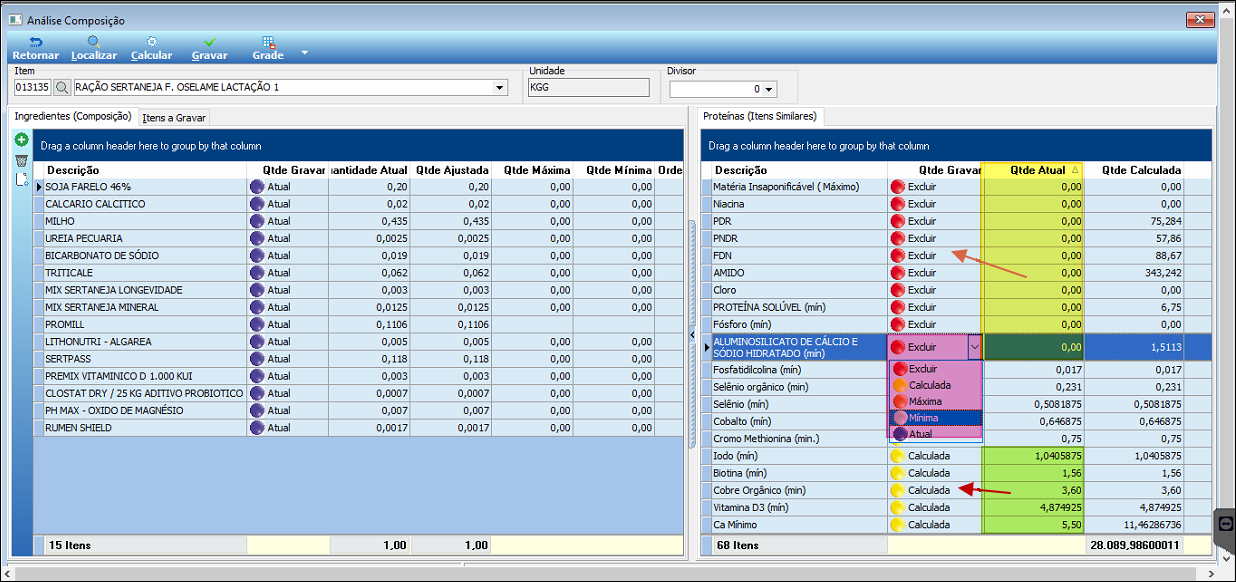Click the item code field 013135

(x=32, y=88)
